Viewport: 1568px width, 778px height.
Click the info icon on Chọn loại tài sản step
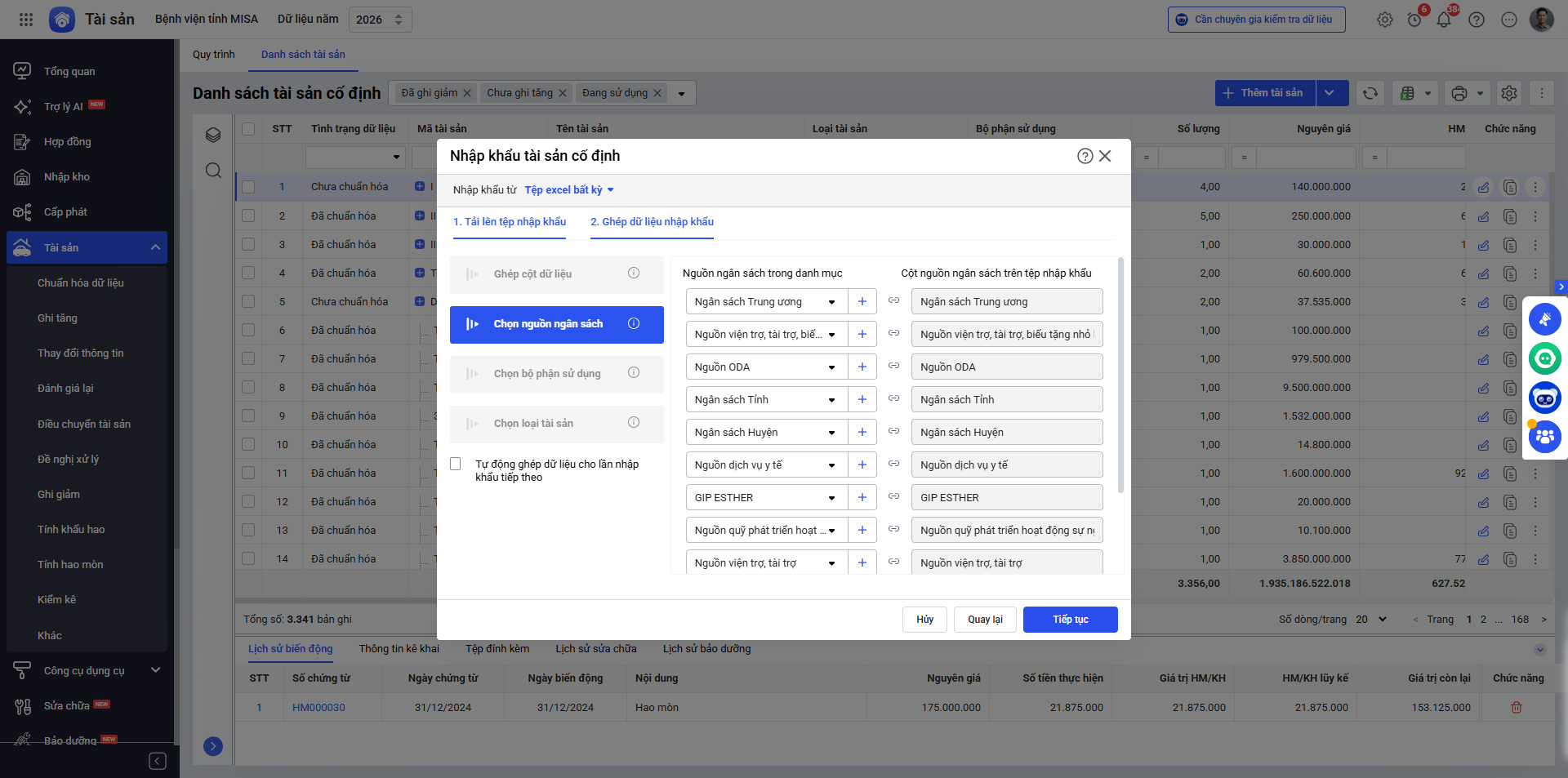click(x=633, y=423)
